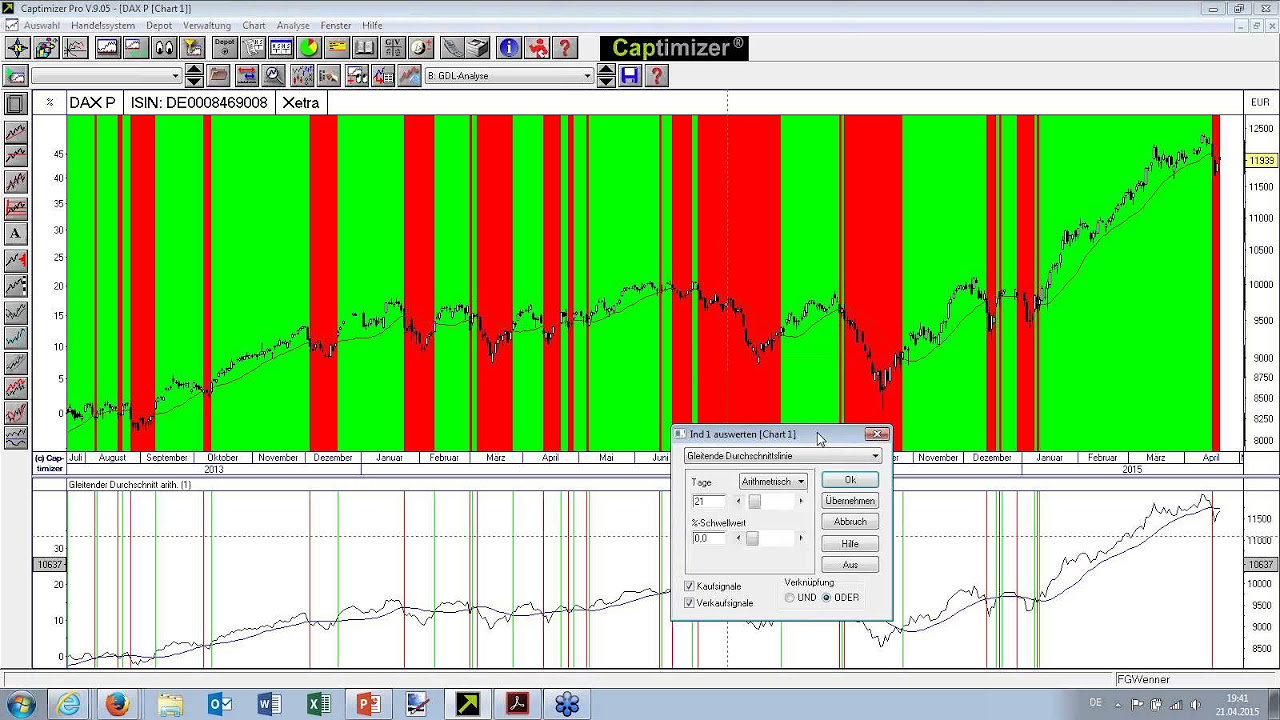Screen dimensions: 1280x720
Task: Open Excel from the taskbar
Action: (319, 704)
